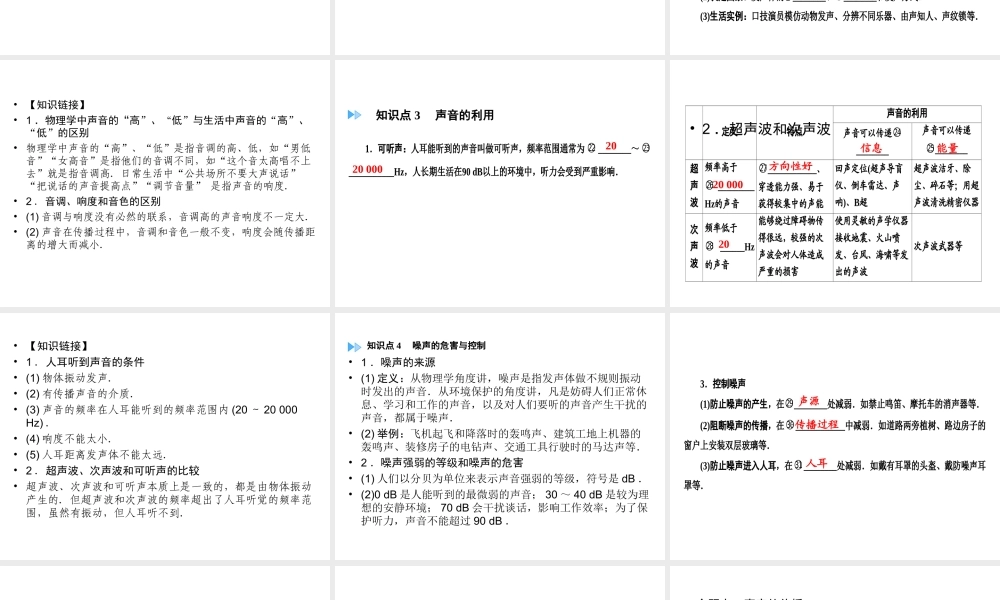Click the red answer 方向性好 in the table
This screenshot has width=1000, height=600.
pos(790,166)
